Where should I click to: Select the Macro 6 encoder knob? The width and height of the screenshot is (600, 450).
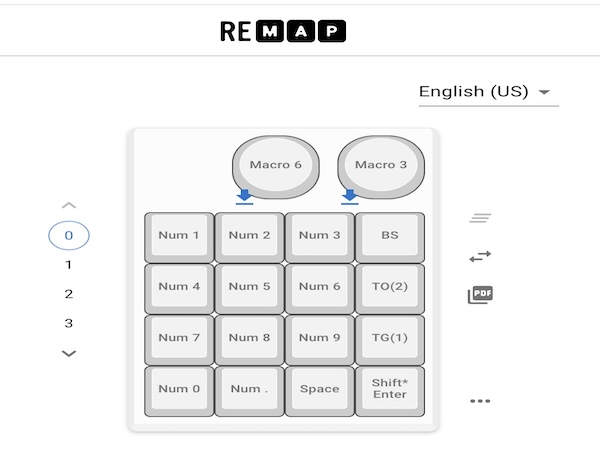[x=275, y=165]
